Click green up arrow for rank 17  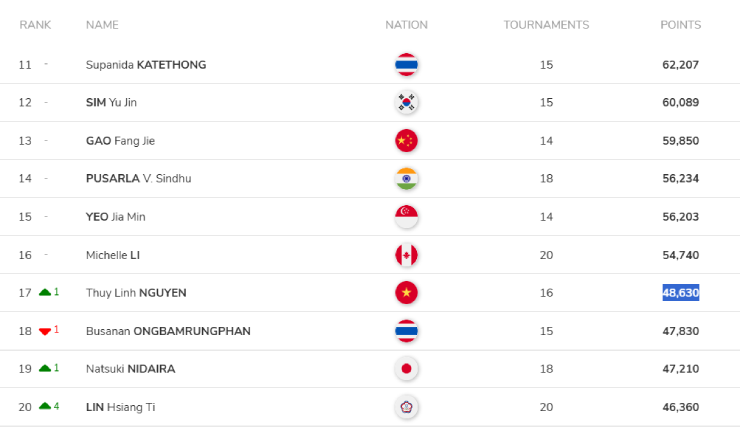point(45,292)
